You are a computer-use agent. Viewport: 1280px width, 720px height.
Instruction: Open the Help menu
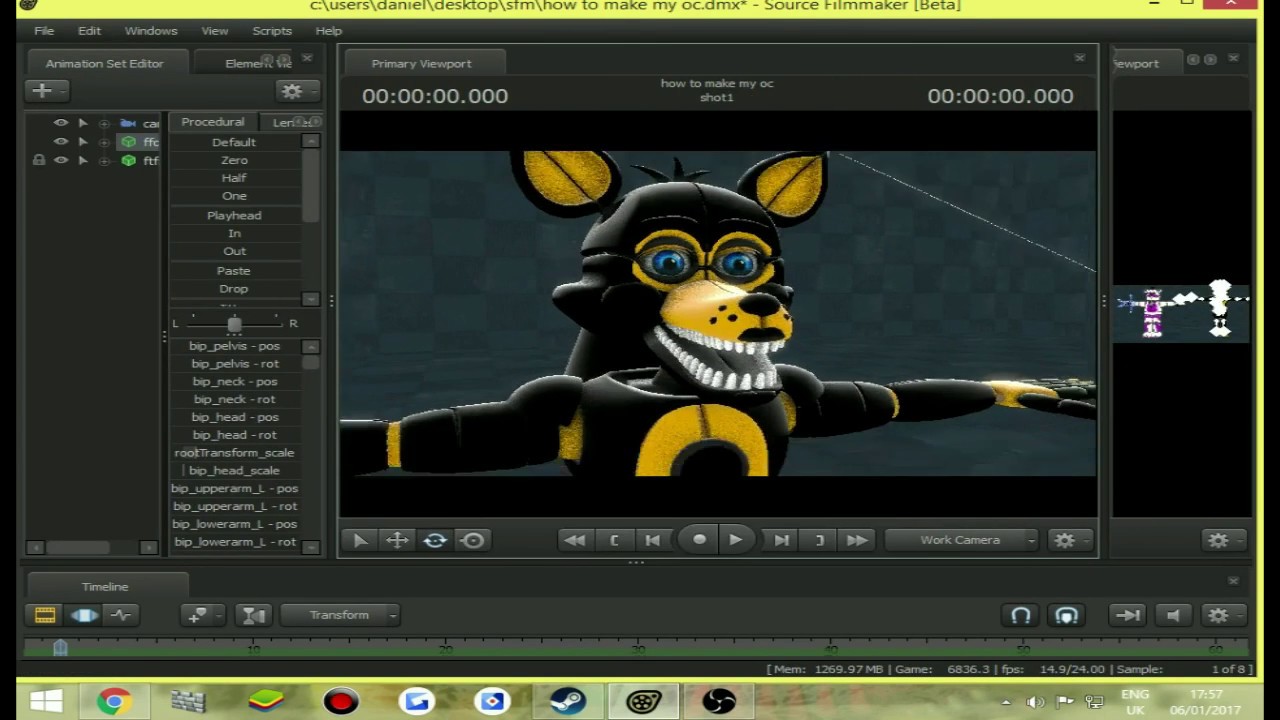coord(329,31)
